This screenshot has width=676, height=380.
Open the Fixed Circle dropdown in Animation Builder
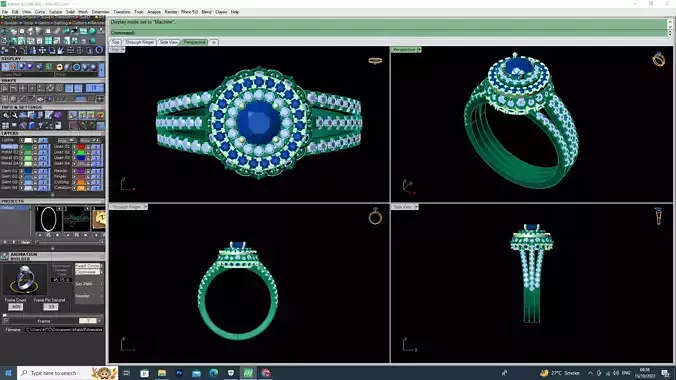[x=88, y=266]
